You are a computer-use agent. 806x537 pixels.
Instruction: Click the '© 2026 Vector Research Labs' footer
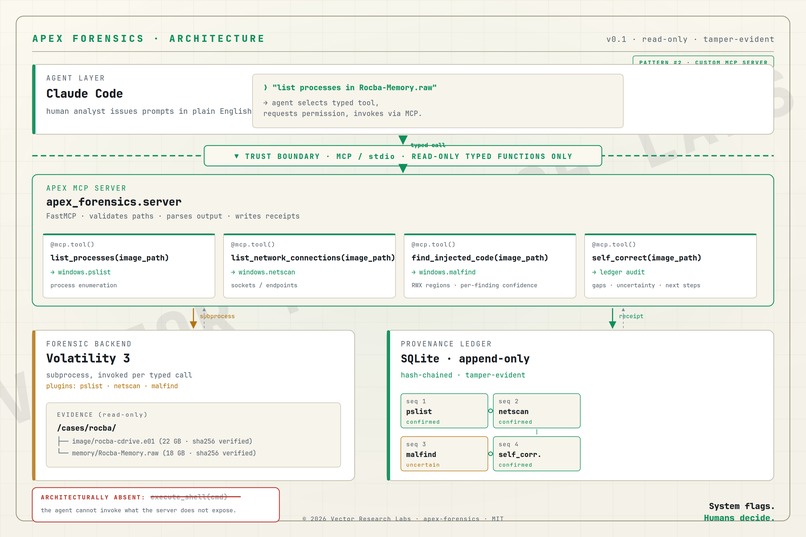pos(403,519)
